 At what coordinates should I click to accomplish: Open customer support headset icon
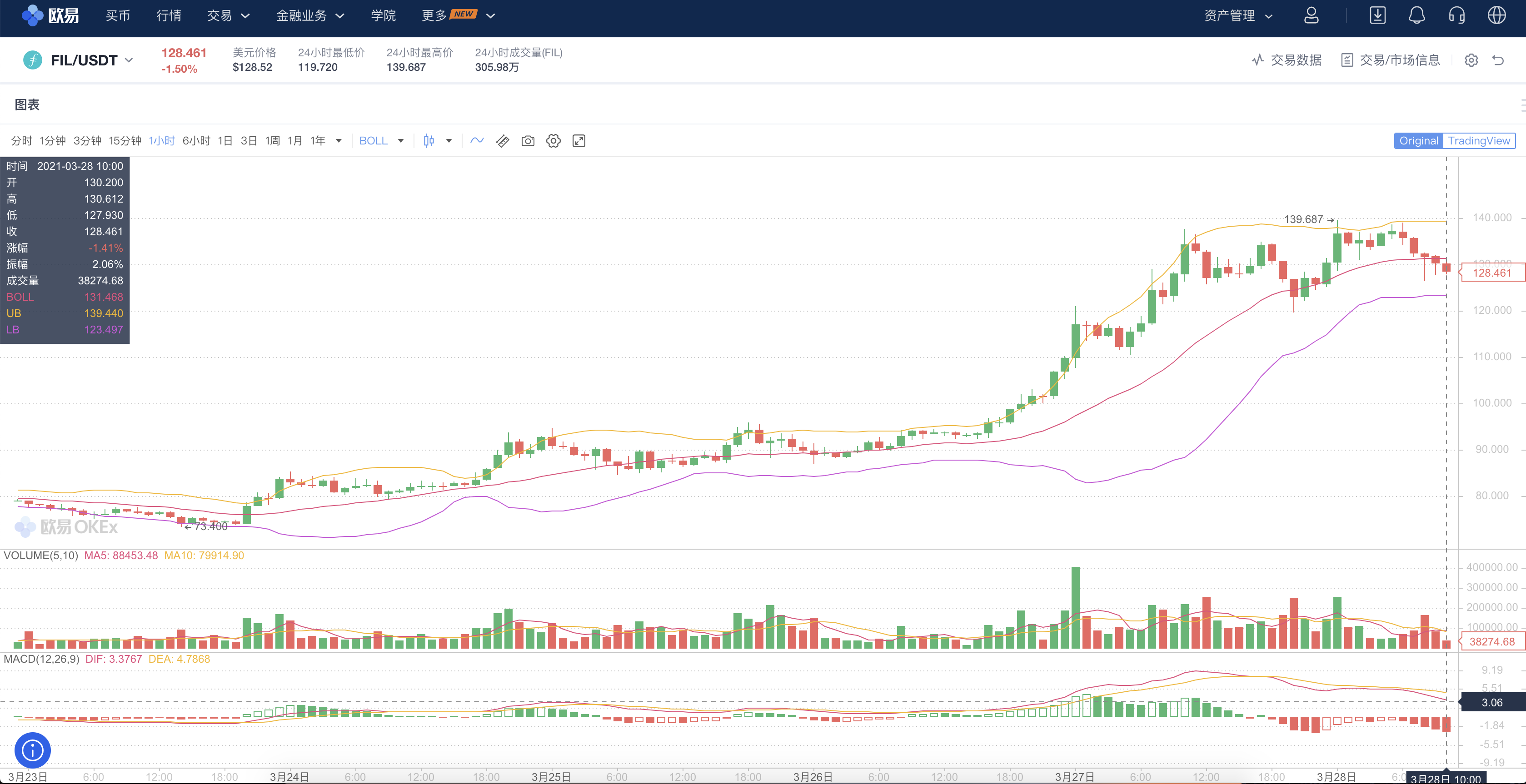tap(1456, 15)
